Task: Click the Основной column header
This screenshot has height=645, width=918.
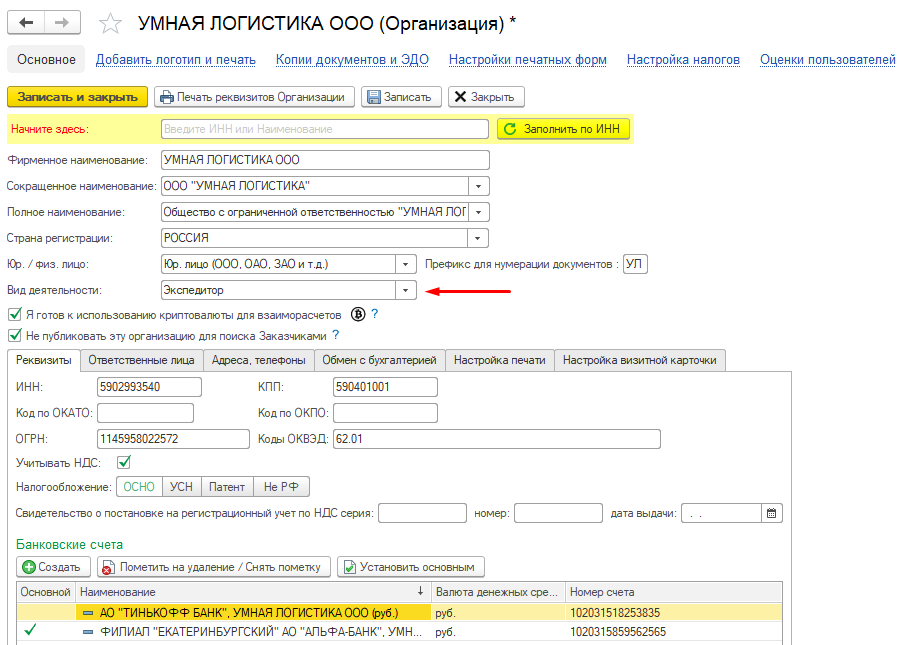Action: pos(46,592)
